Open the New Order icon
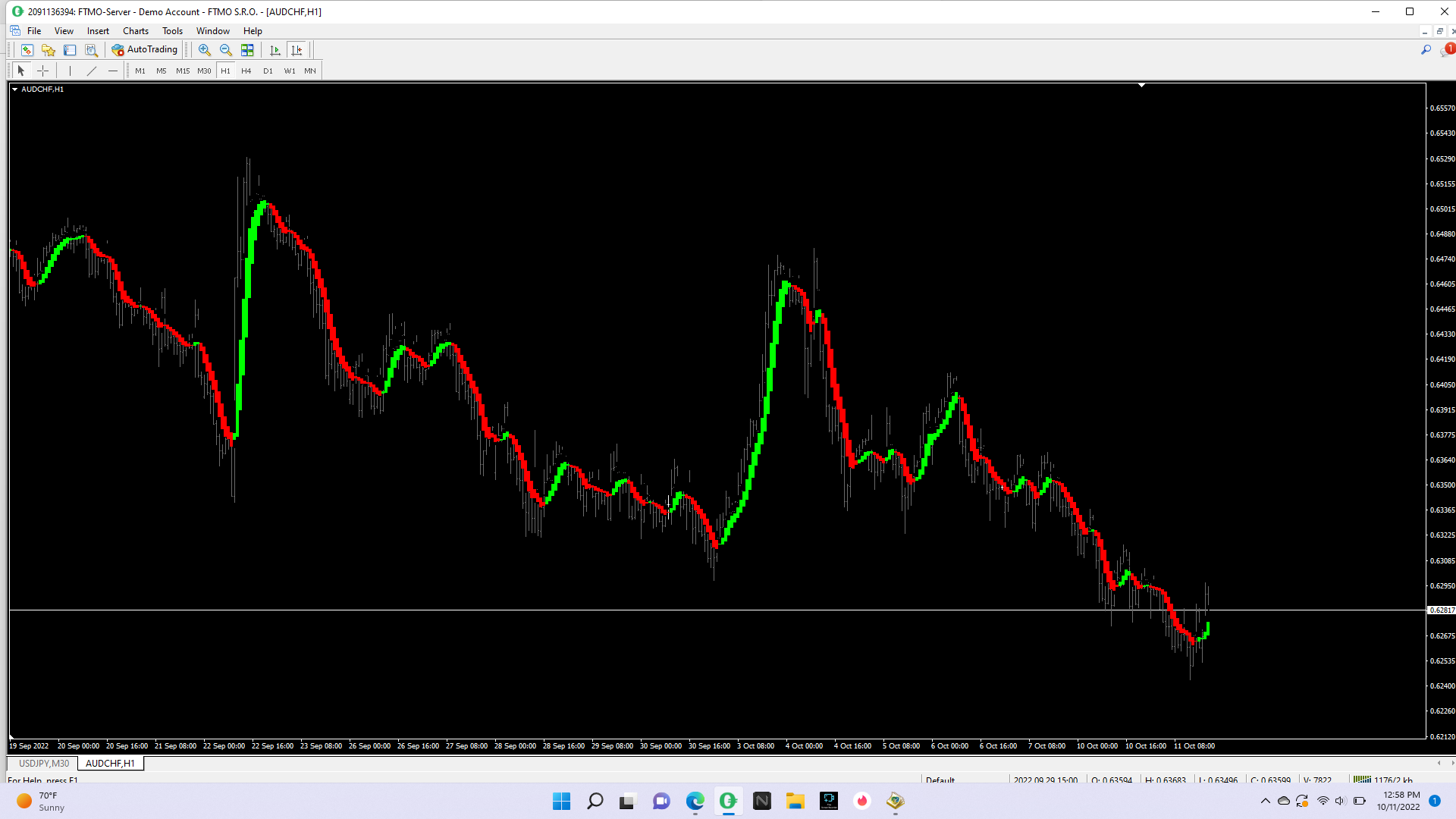Viewport: 1456px width, 819px height. pyautogui.click(x=27, y=50)
